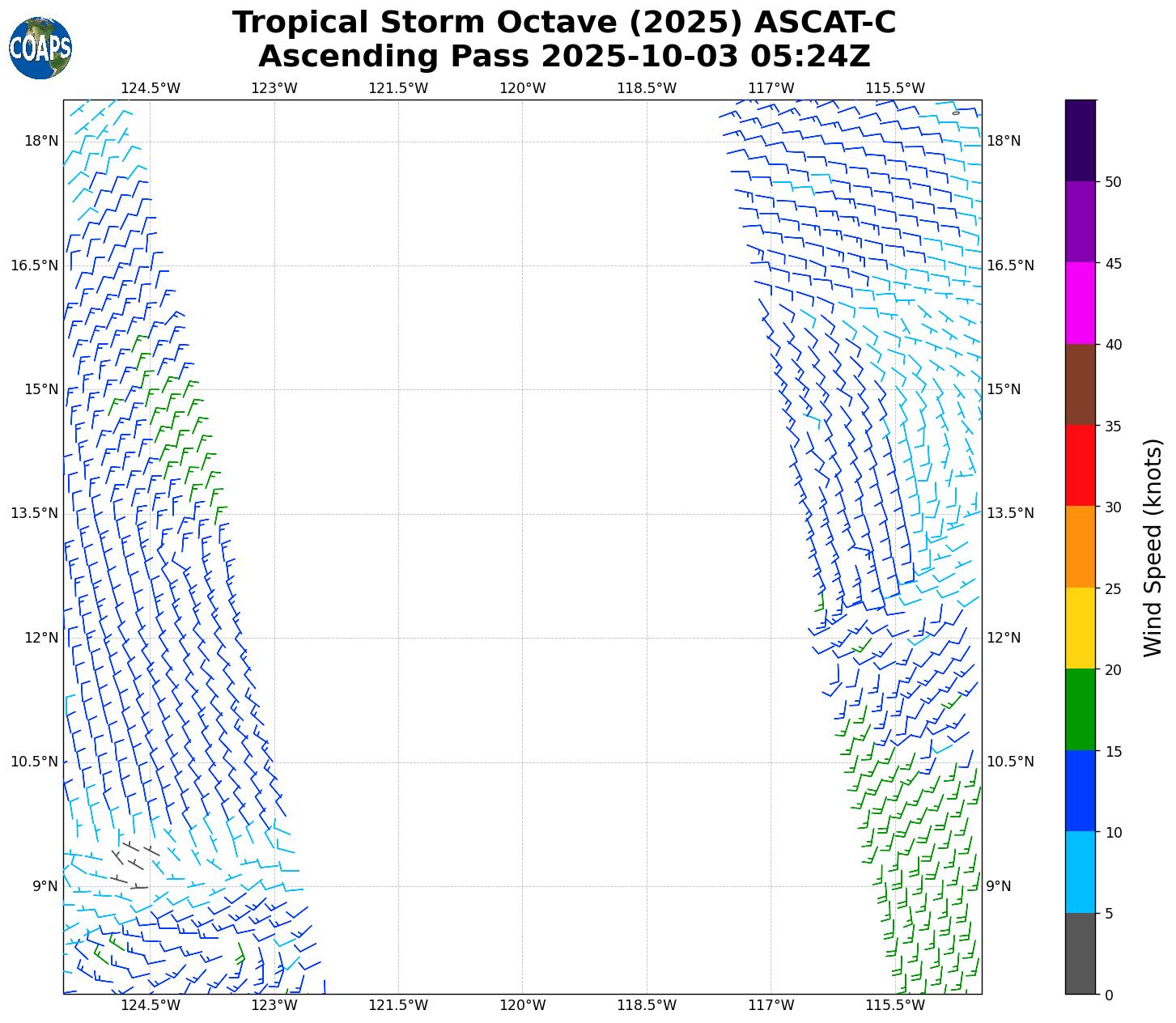
Task: Click the 50 tick label on the colorbar
Action: coord(1112,181)
